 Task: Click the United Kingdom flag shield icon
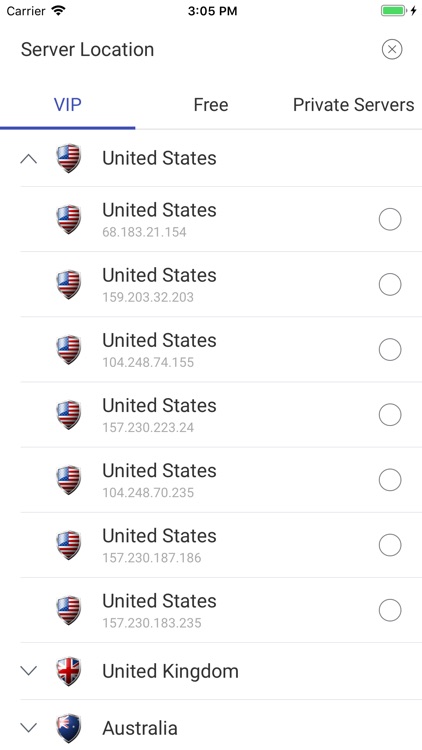point(68,671)
